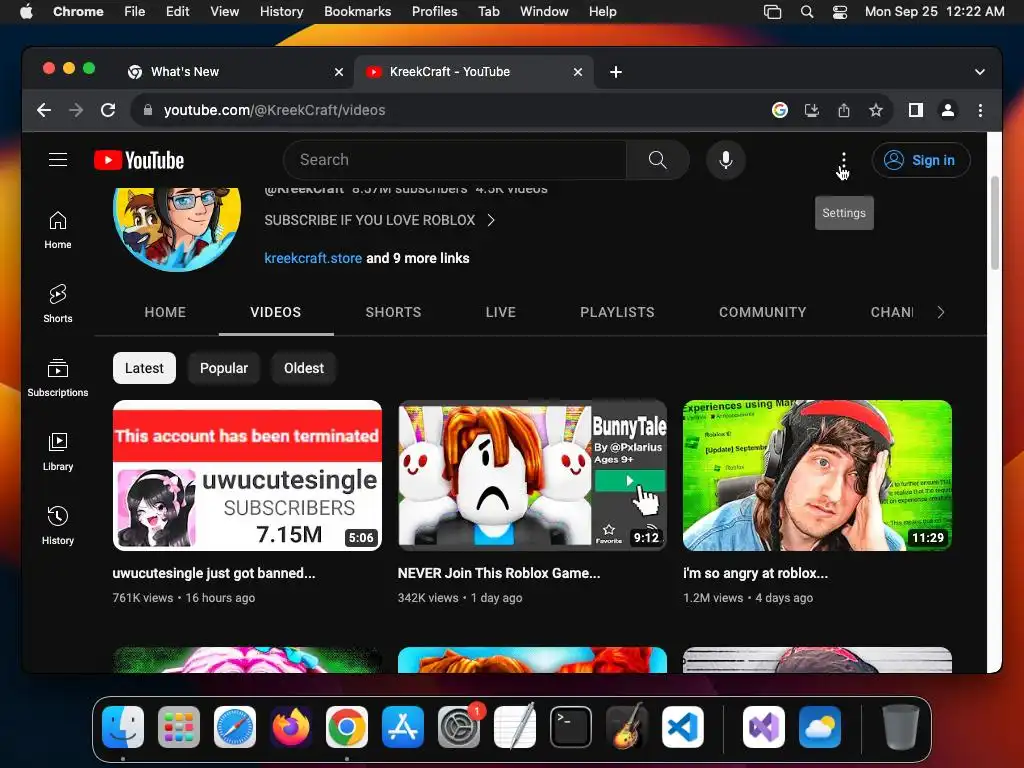Switch to the PLAYLISTS channel tab
The image size is (1024, 768).
(x=617, y=312)
